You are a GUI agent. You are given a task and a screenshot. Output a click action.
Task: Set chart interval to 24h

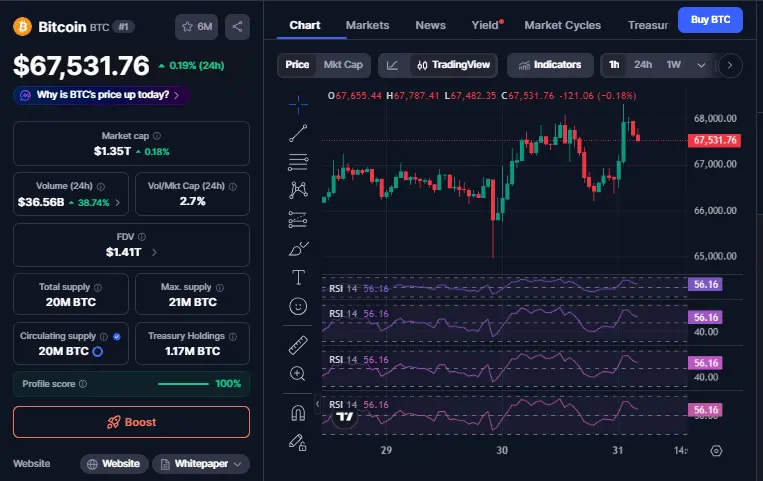643,65
